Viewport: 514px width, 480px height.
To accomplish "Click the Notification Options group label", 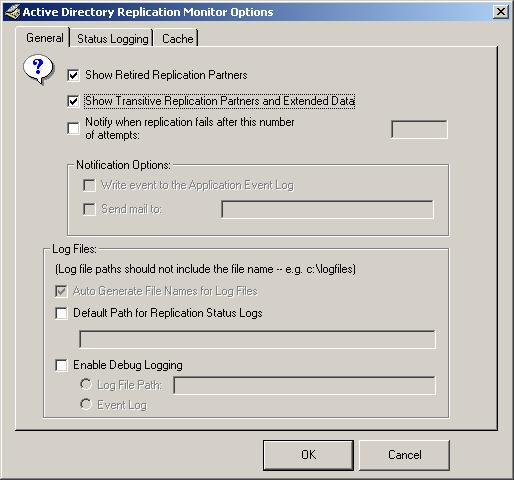I will click(x=123, y=165).
